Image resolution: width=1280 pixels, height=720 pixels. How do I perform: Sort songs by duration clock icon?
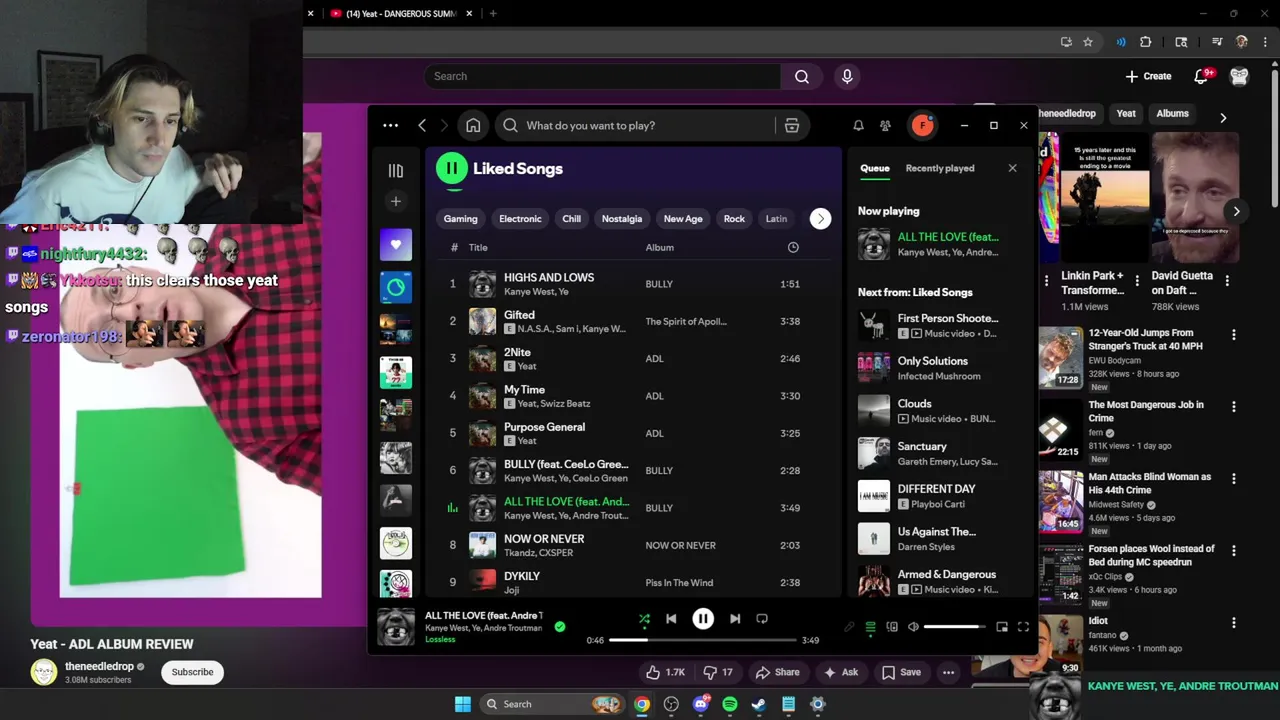[x=793, y=247]
